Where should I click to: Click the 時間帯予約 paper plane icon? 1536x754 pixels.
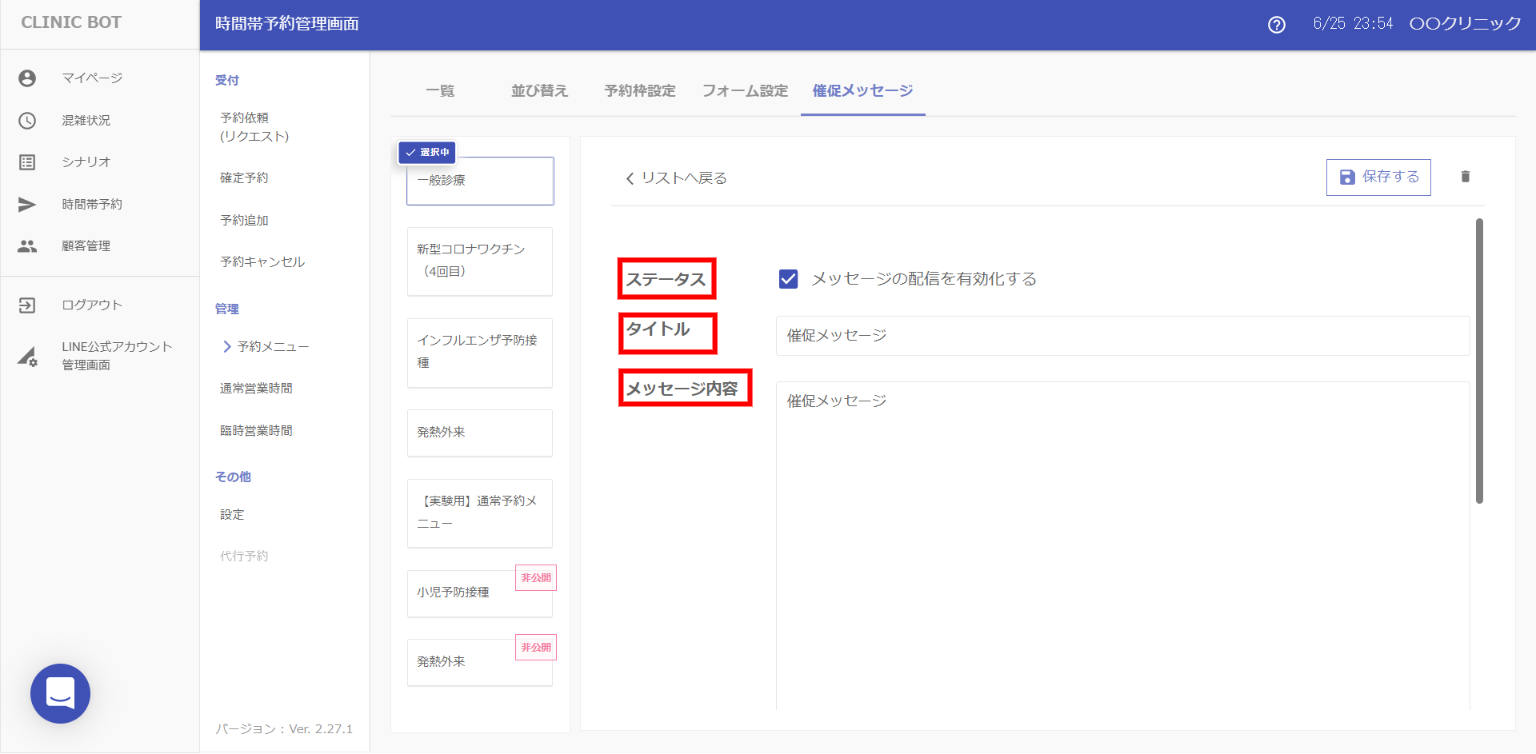pos(27,204)
